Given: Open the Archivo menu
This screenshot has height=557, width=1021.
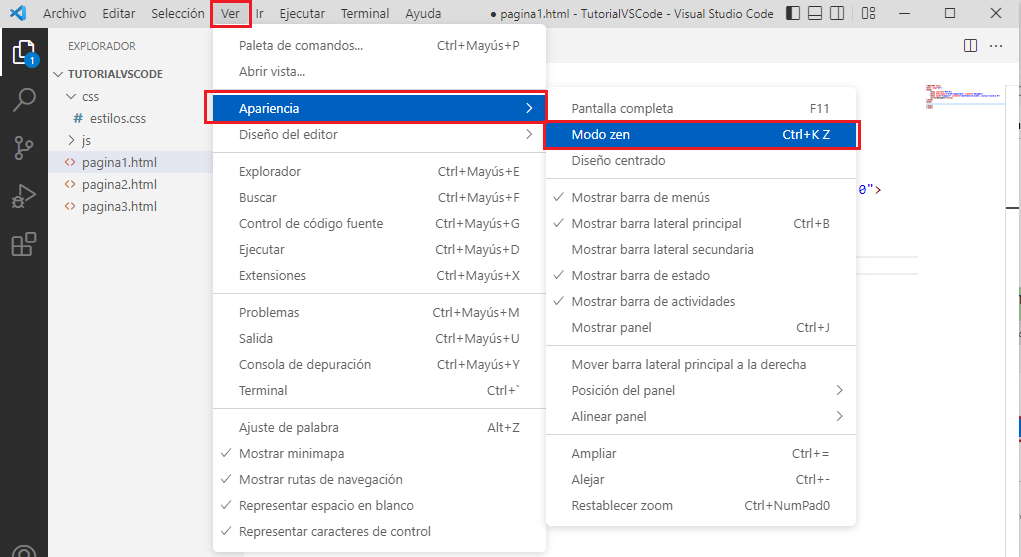Looking at the screenshot, I should pyautogui.click(x=64, y=13).
